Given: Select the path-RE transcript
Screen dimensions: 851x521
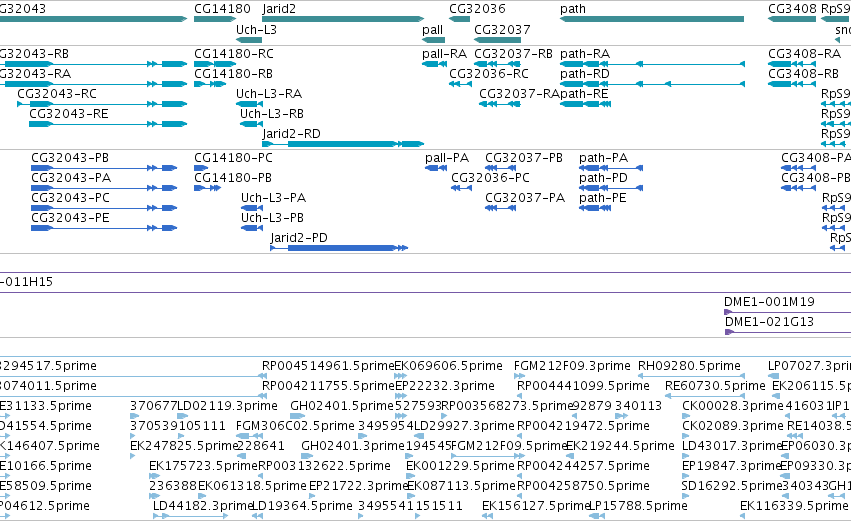Looking at the screenshot, I should tap(584, 93).
